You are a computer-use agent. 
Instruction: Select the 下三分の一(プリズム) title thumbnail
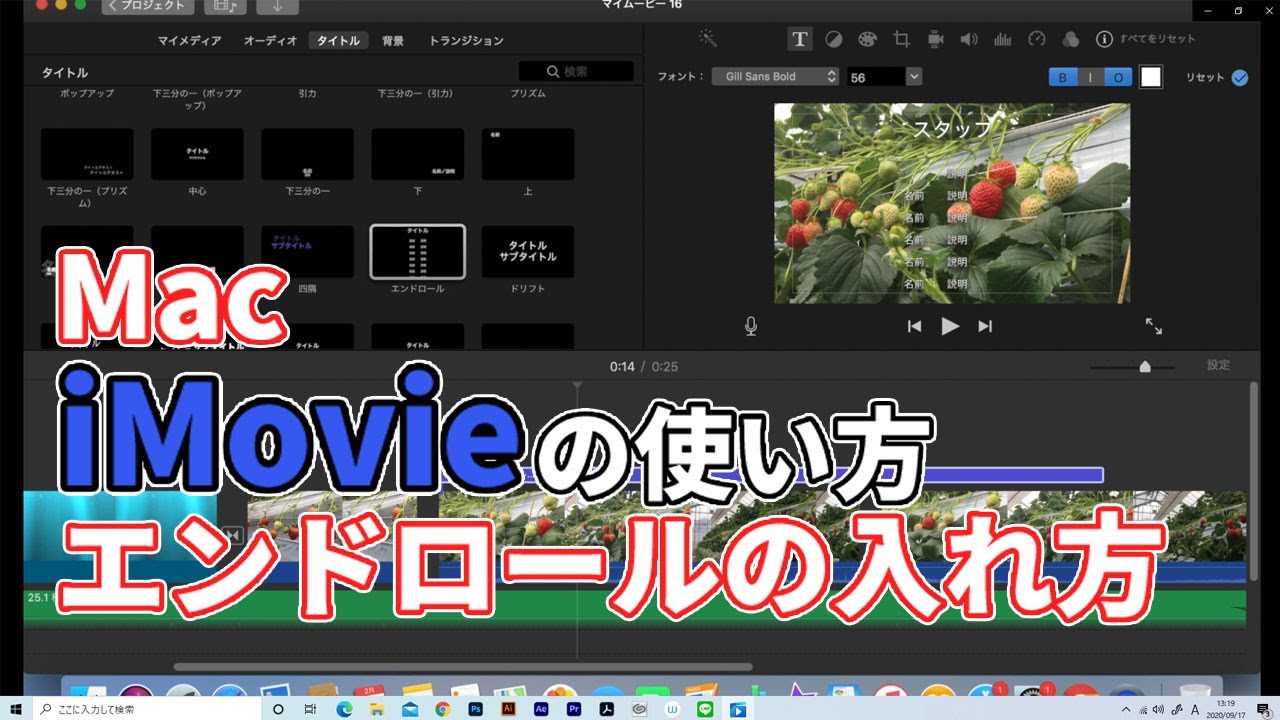(87, 154)
